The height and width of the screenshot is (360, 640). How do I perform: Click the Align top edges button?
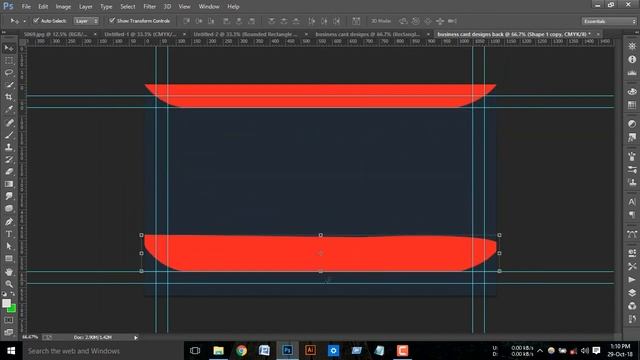186,21
